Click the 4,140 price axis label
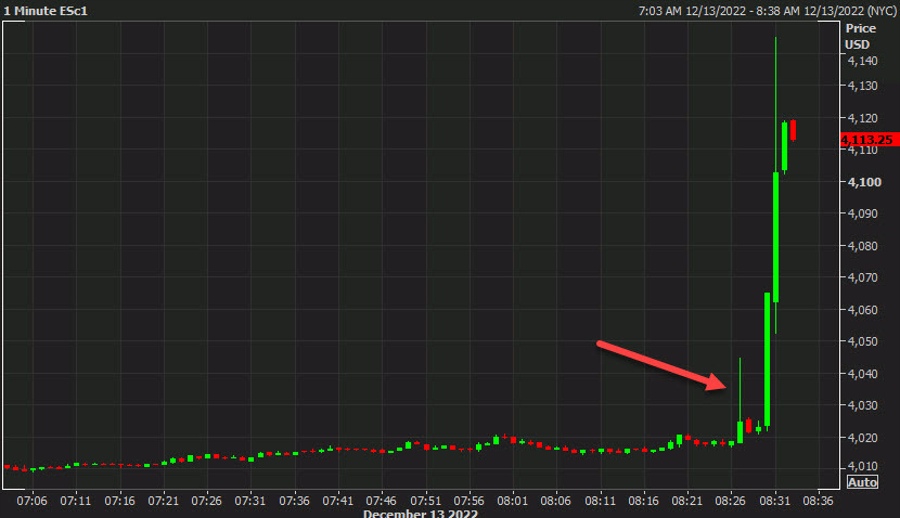900x518 pixels. tap(861, 62)
